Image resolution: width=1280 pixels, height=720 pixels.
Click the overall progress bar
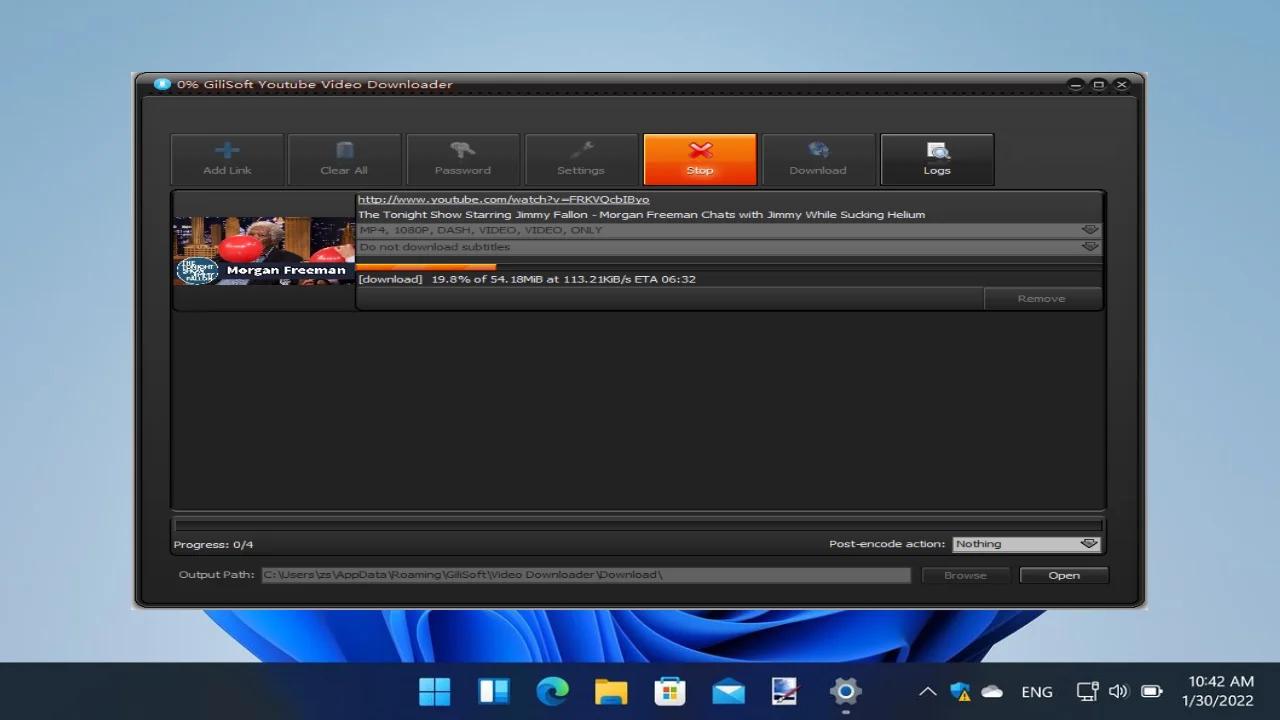638,525
